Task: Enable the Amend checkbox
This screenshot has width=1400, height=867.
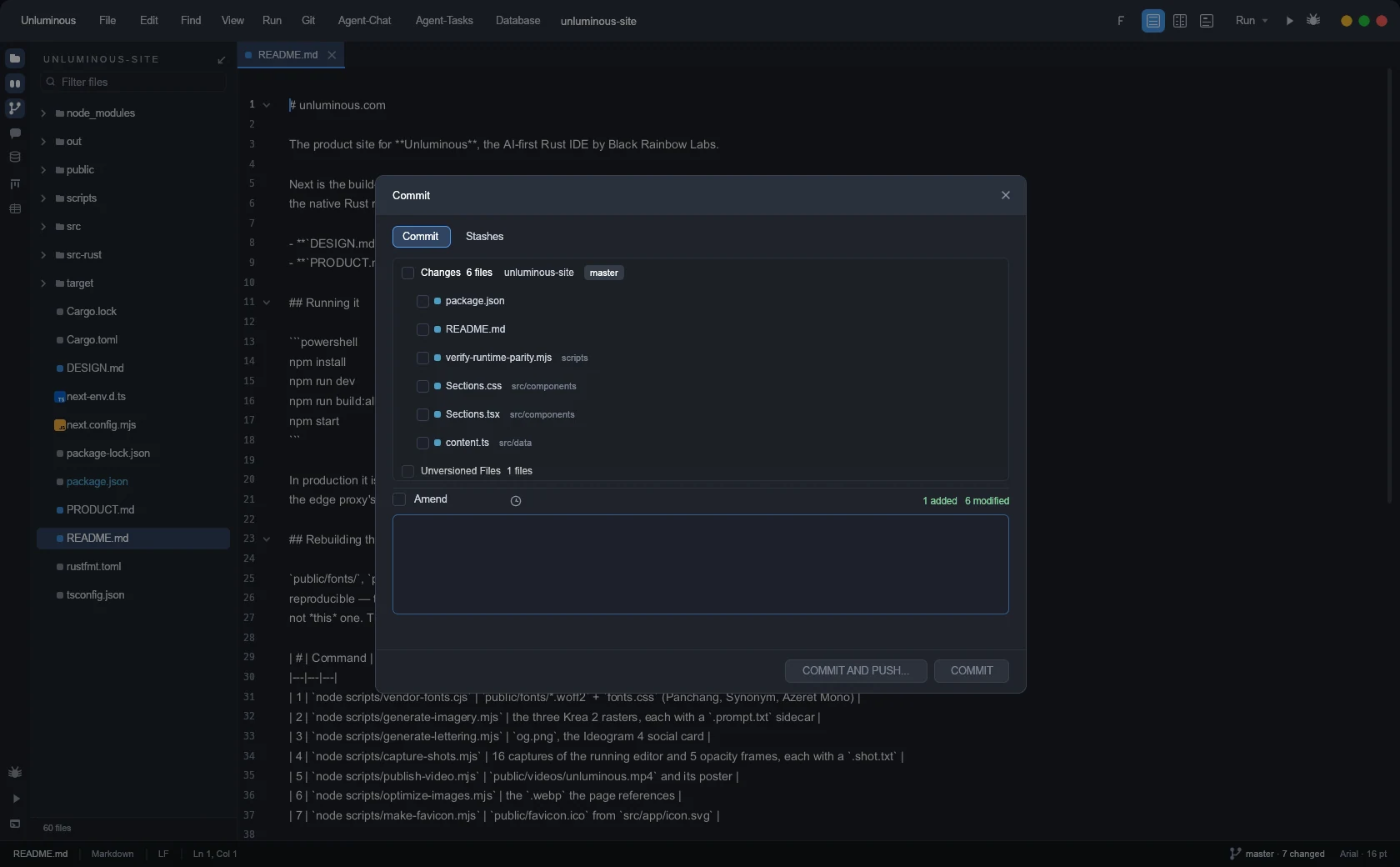Action: 399,499
